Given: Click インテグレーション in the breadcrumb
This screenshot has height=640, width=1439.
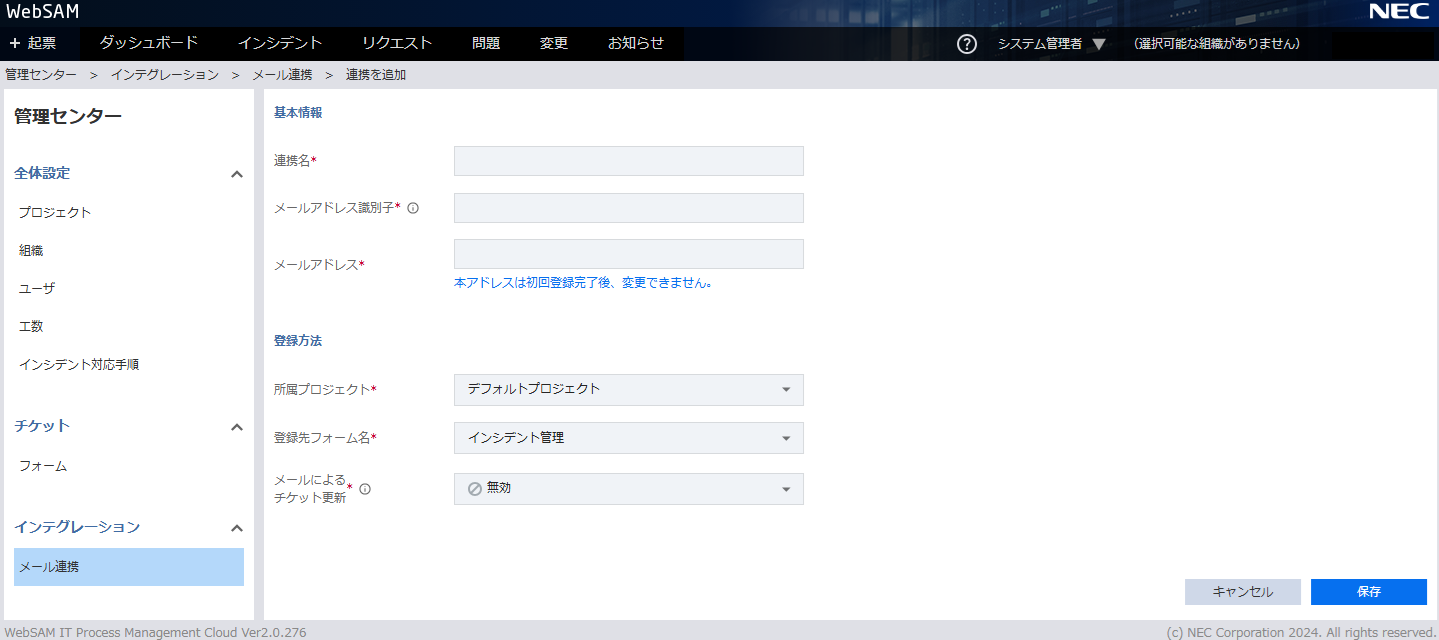Looking at the screenshot, I should tap(165, 75).
